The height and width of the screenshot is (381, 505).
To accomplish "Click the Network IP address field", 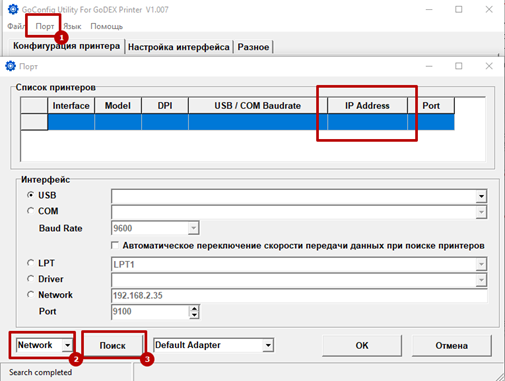I will click(299, 295).
